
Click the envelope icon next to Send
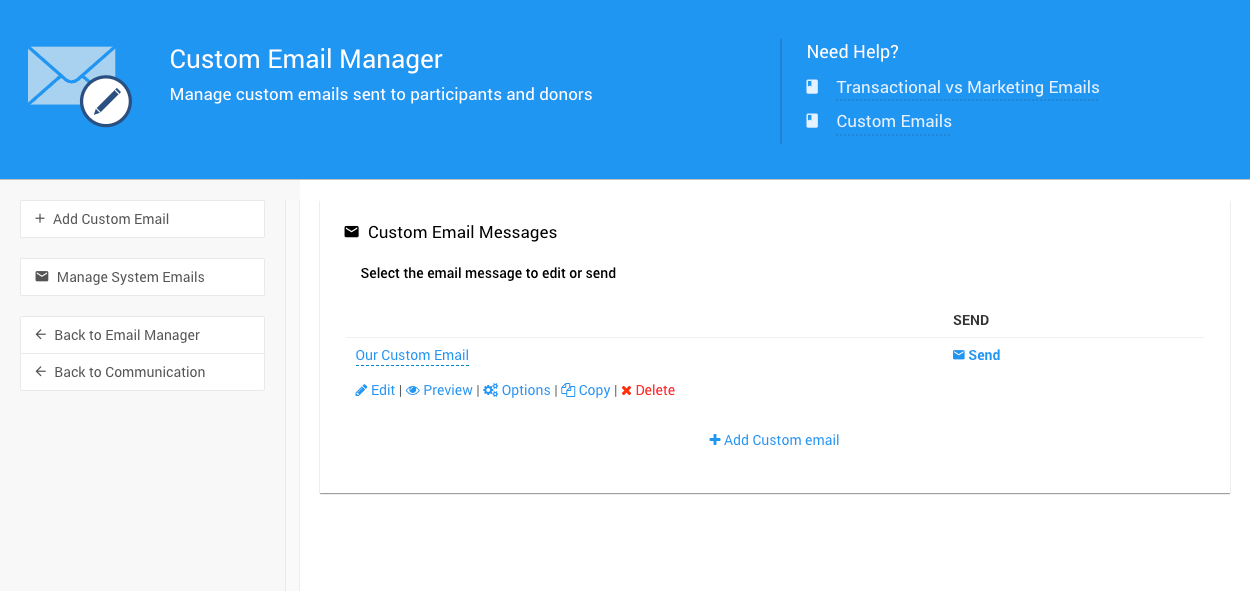pos(959,355)
